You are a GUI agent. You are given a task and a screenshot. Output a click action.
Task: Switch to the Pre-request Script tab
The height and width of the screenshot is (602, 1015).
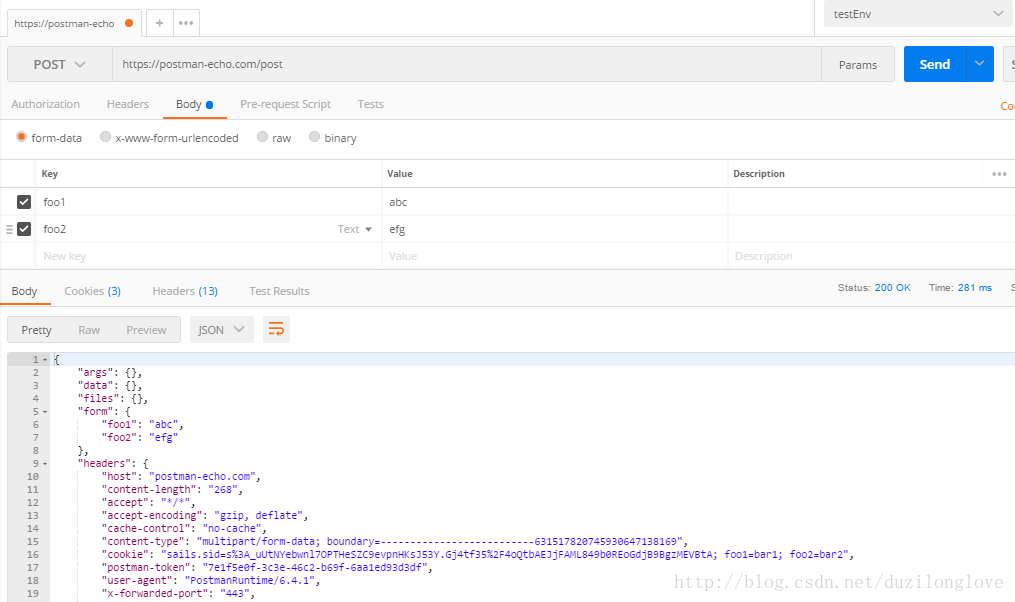(x=285, y=104)
